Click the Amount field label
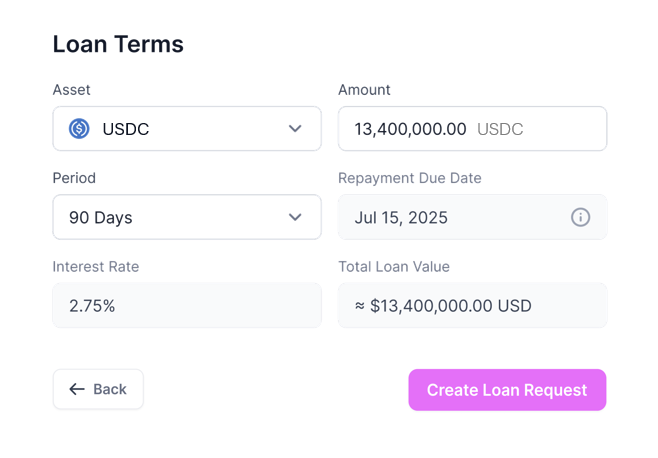 pyautogui.click(x=364, y=90)
